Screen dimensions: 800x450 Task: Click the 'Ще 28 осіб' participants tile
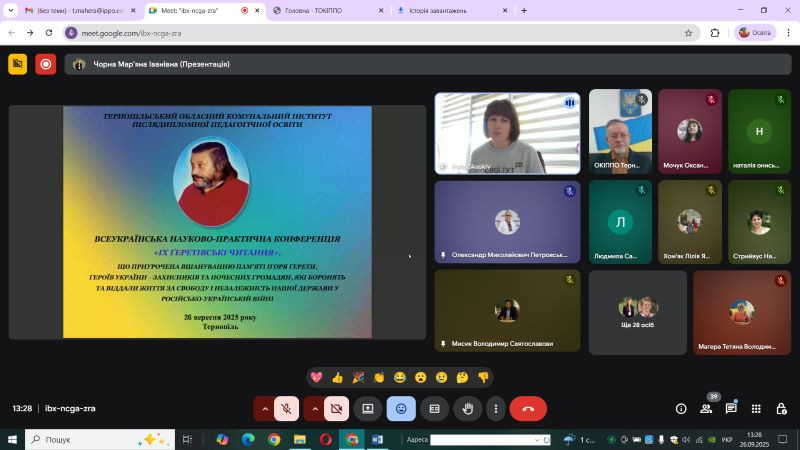637,312
